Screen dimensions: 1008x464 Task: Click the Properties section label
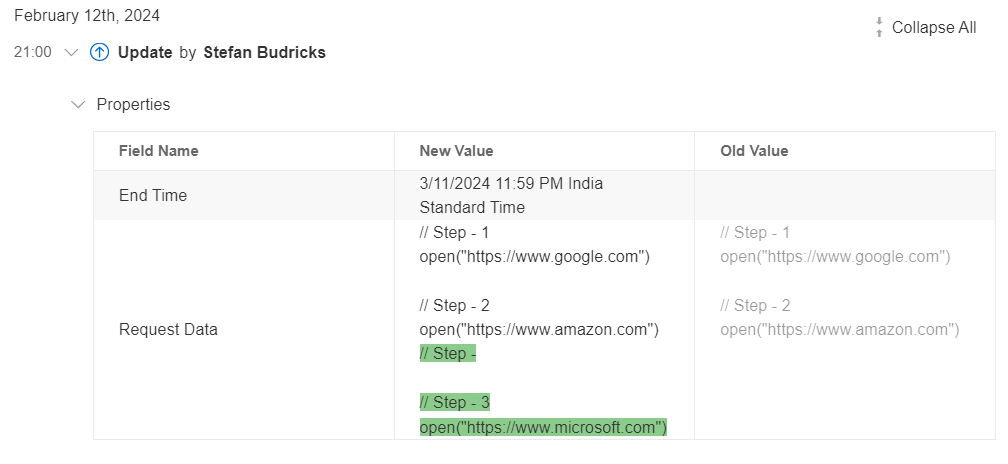[x=133, y=105]
